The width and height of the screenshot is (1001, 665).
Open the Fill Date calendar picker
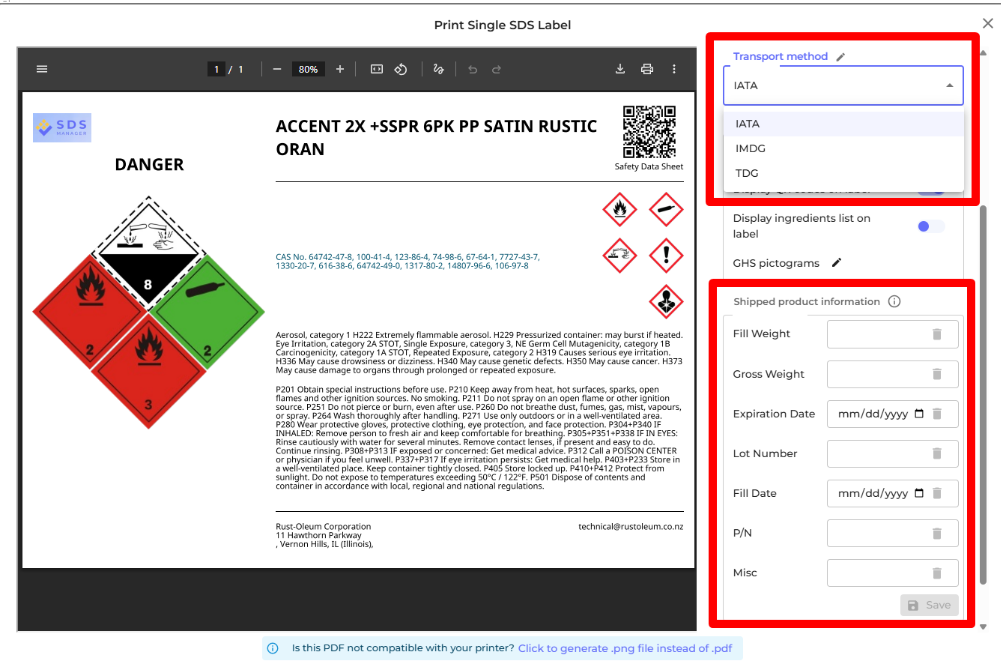(919, 493)
